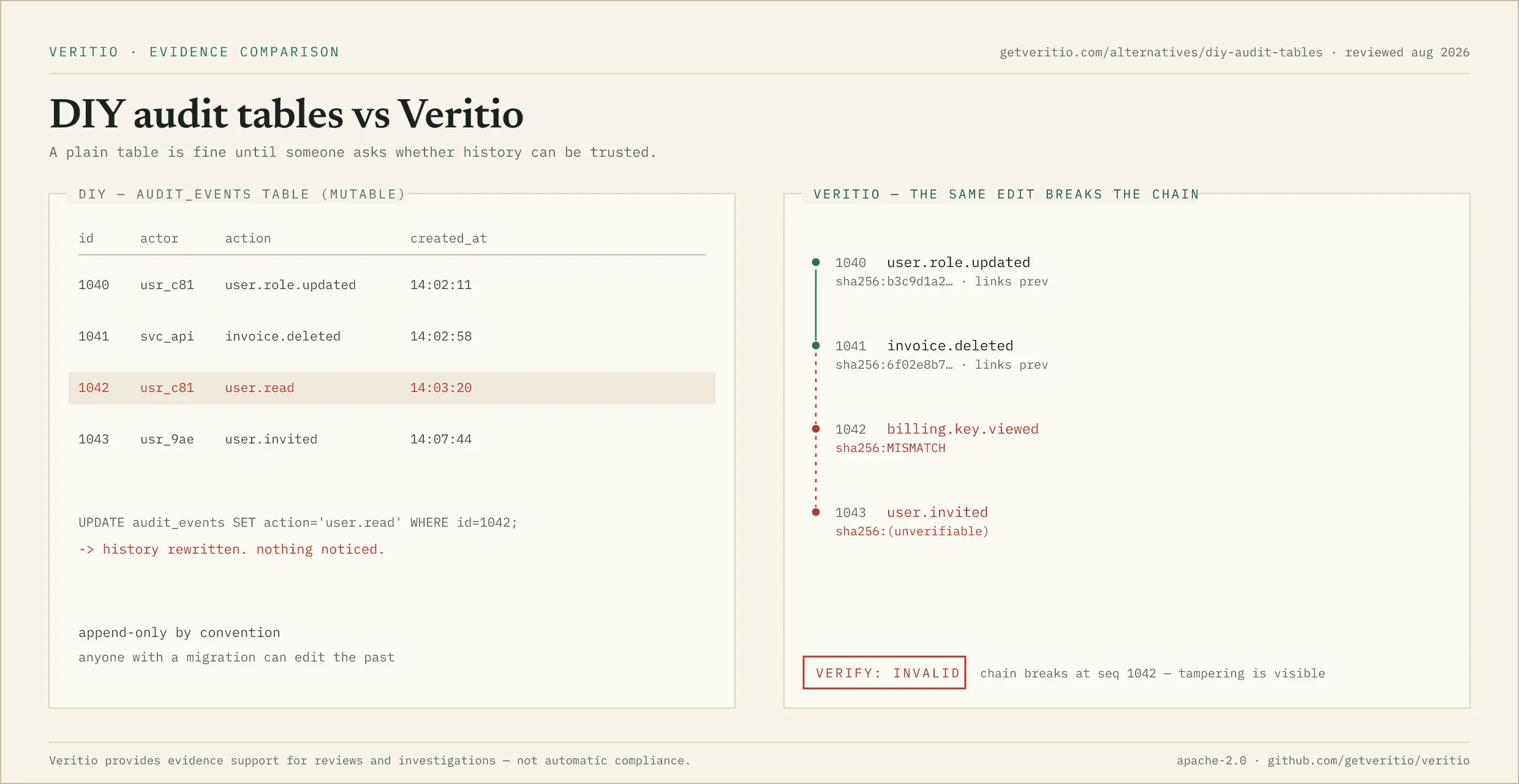The height and width of the screenshot is (784, 1519).
Task: Select 'user.role.updated' in the DIY table
Action: click(x=290, y=285)
